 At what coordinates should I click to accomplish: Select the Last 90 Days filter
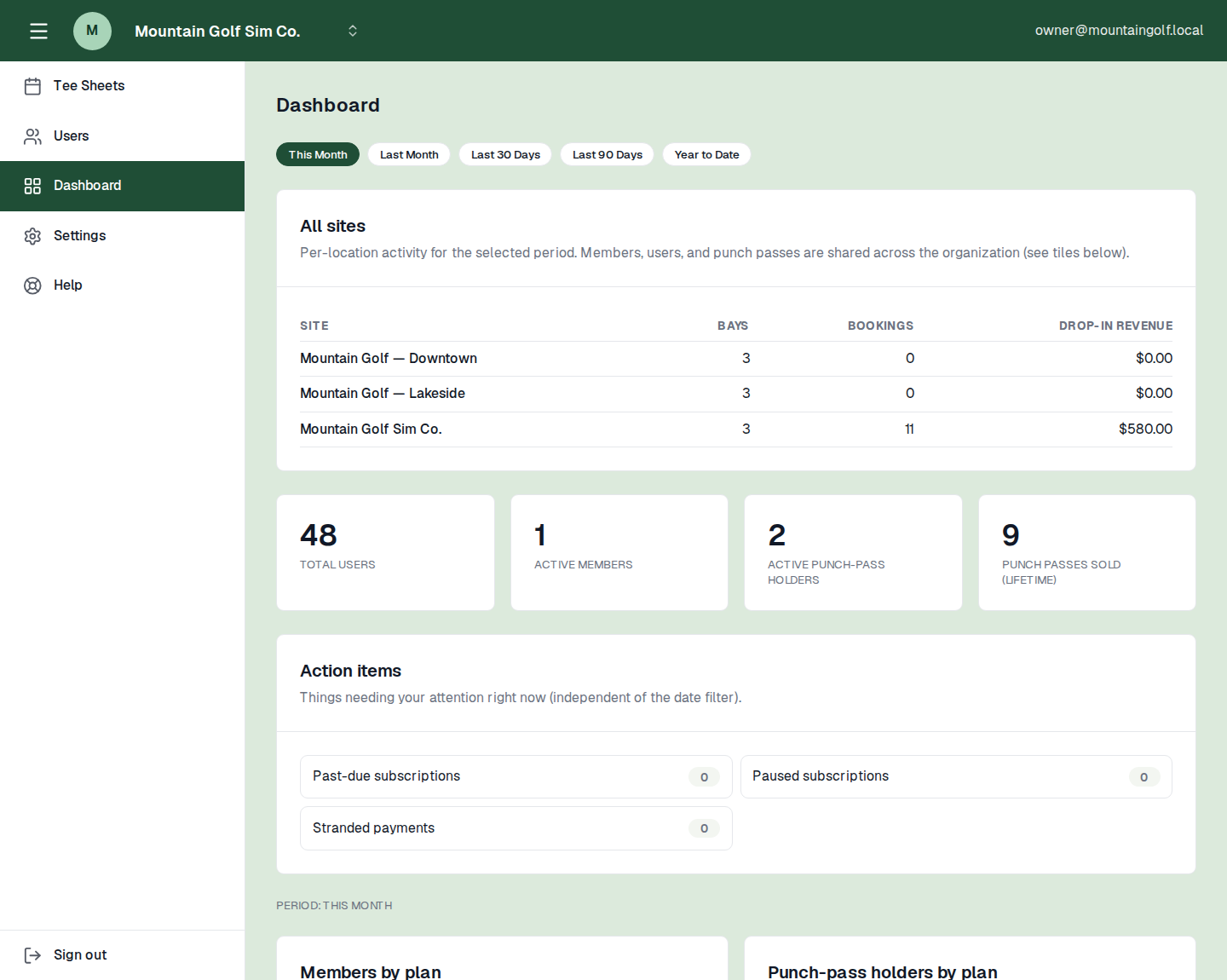[608, 154]
